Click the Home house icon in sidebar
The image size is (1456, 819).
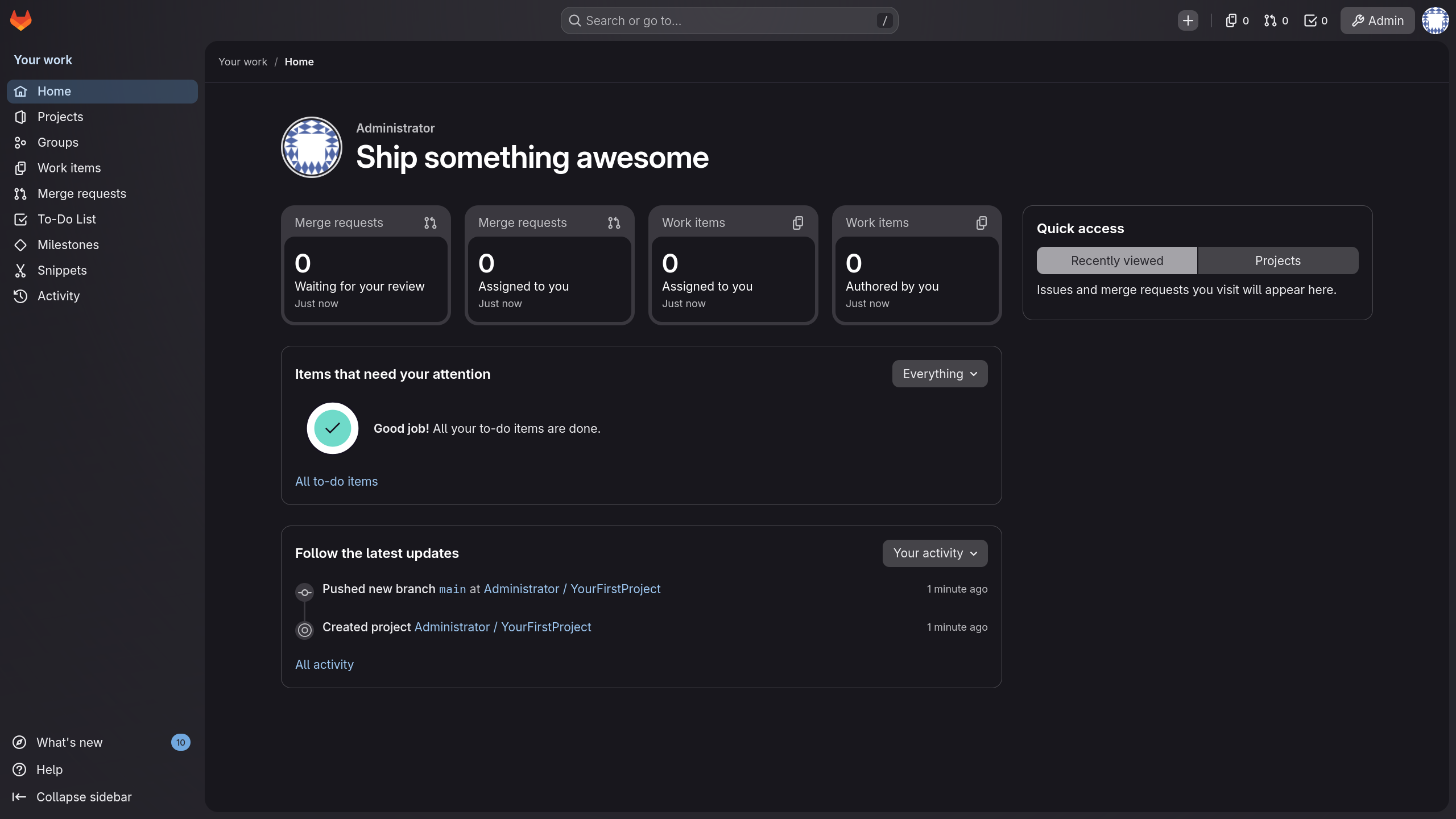click(20, 91)
